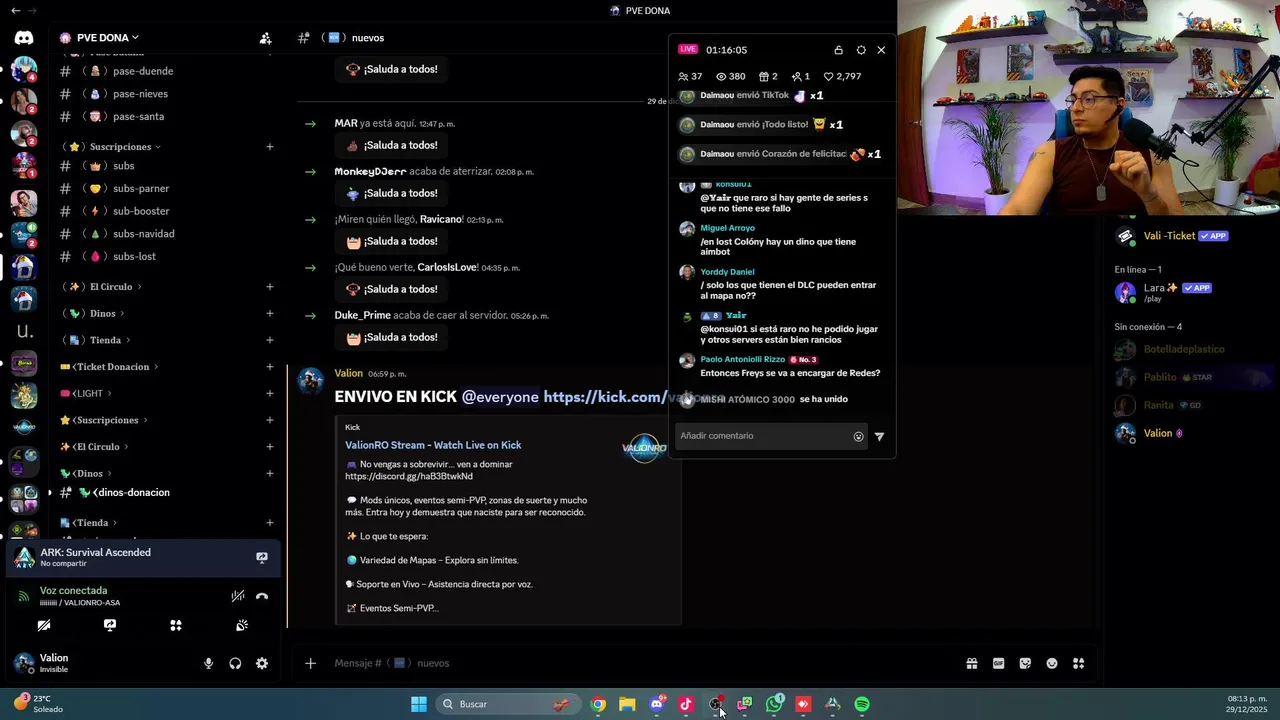
Task: Click the message input for nuevos channel
Action: pyautogui.click(x=640, y=663)
